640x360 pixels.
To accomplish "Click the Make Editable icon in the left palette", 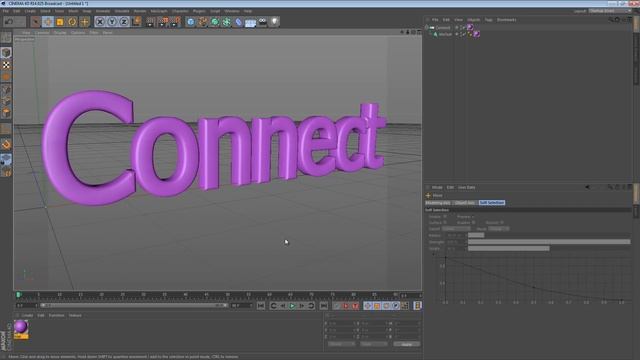I will (6, 38).
